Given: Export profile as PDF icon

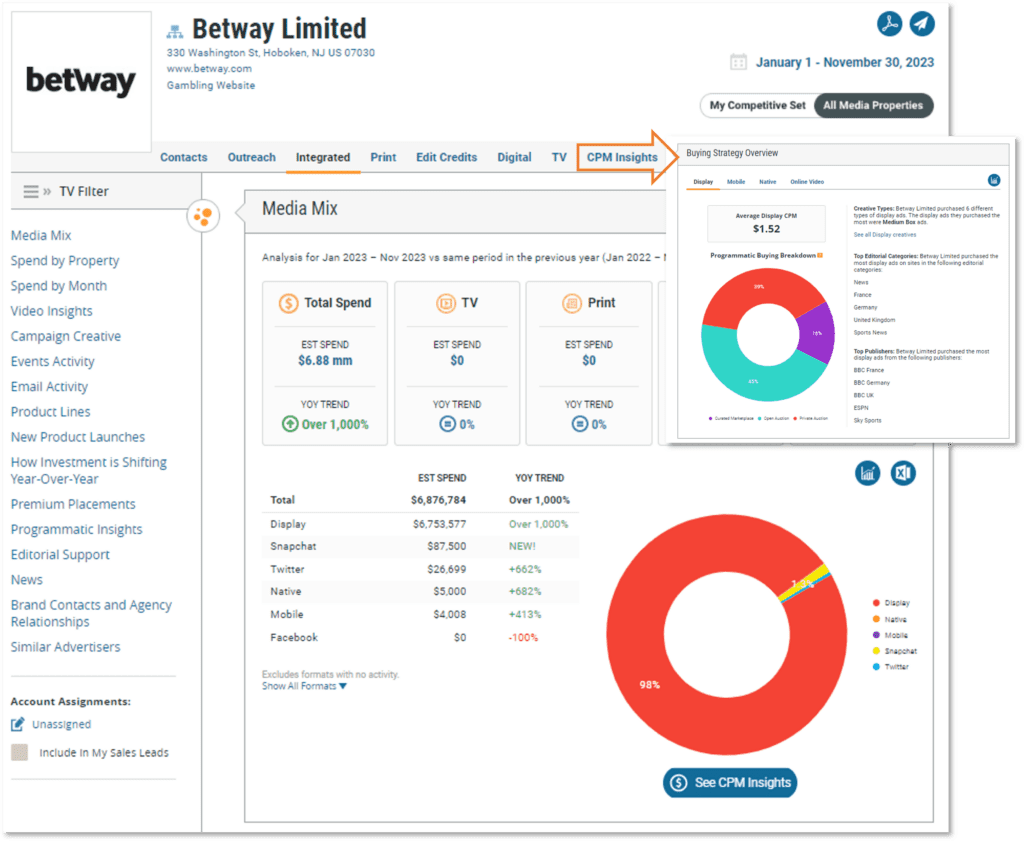Looking at the screenshot, I should pos(889,24).
